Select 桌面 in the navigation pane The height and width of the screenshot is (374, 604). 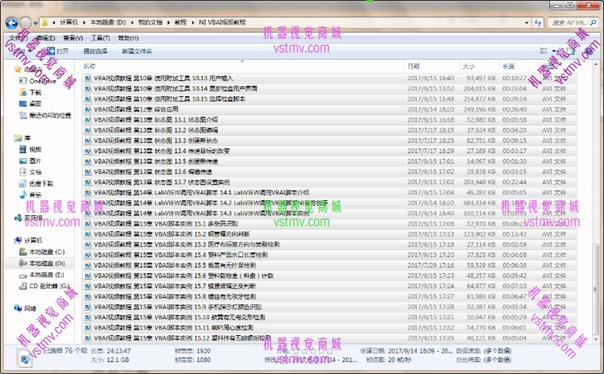[30, 104]
